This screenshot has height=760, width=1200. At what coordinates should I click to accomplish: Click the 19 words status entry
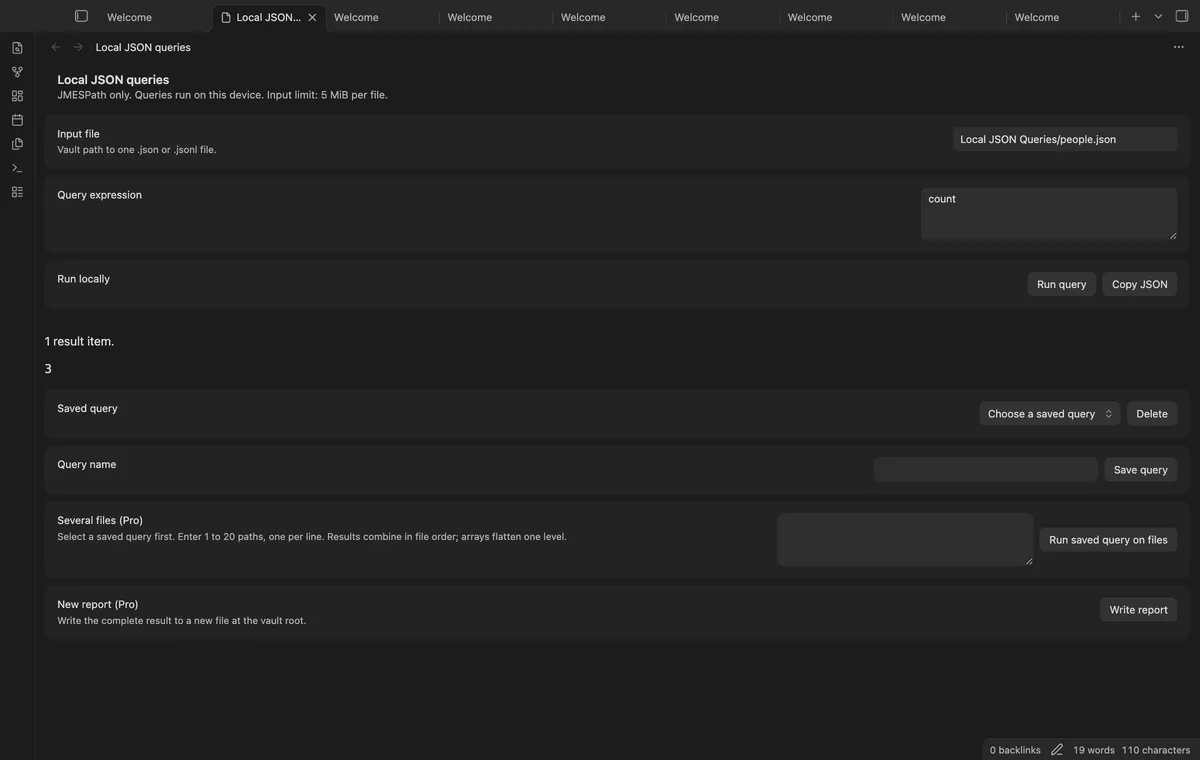[1094, 750]
